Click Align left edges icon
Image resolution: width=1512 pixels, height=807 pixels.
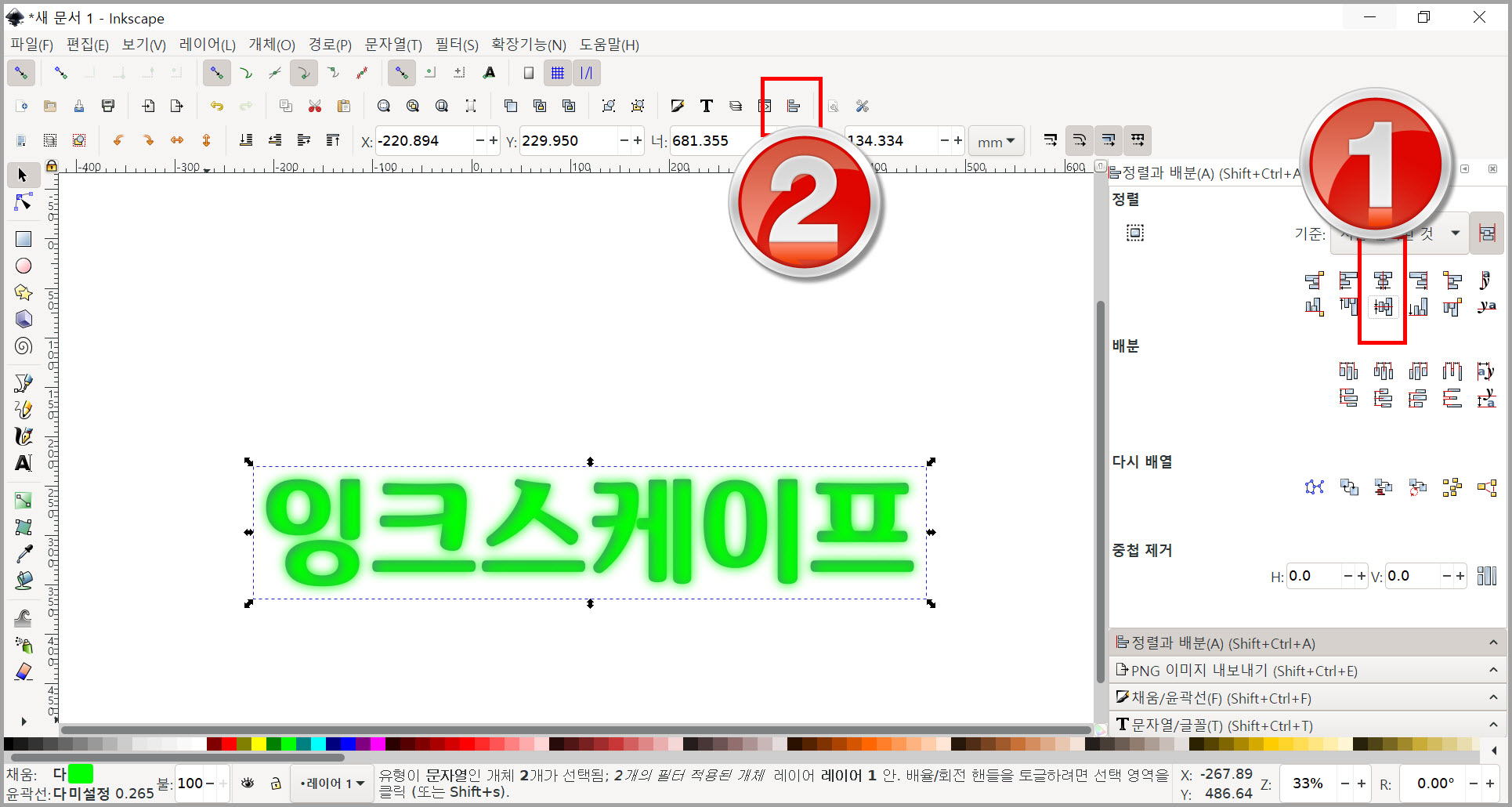1349,280
